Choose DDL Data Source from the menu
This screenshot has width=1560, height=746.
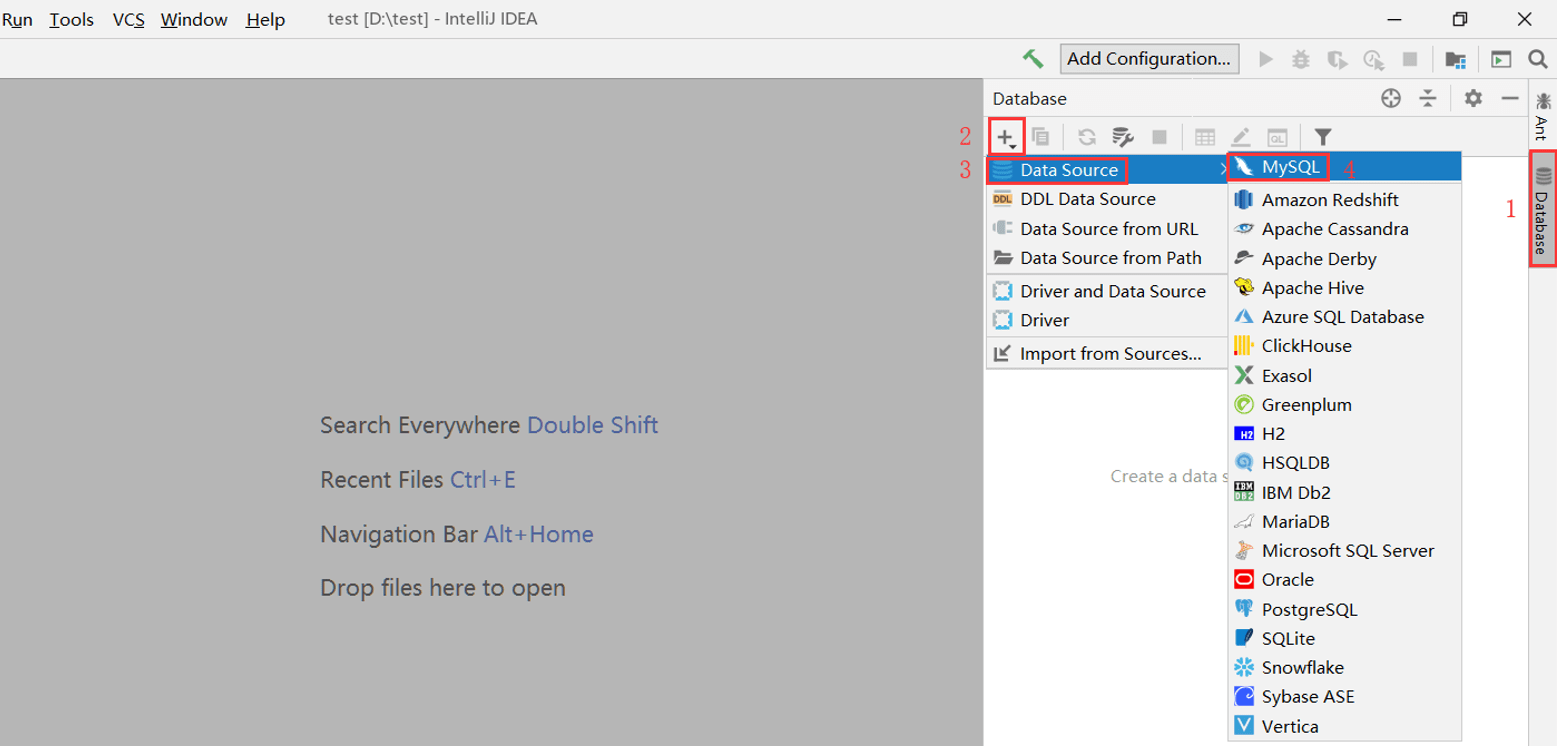point(1106,199)
